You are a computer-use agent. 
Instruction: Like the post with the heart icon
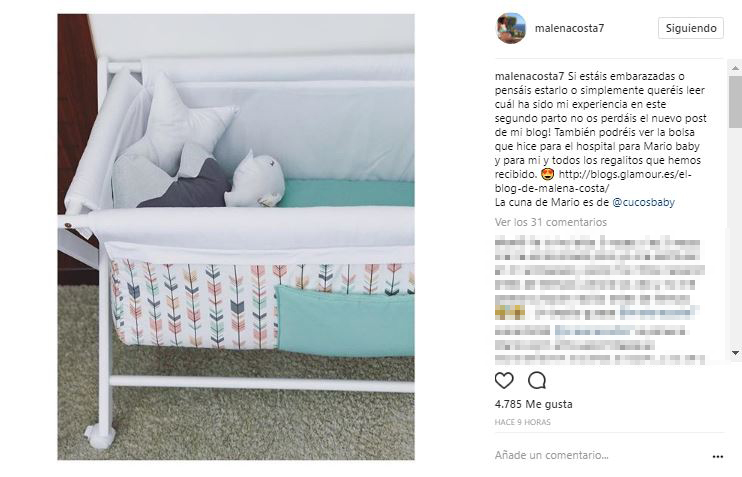click(504, 380)
